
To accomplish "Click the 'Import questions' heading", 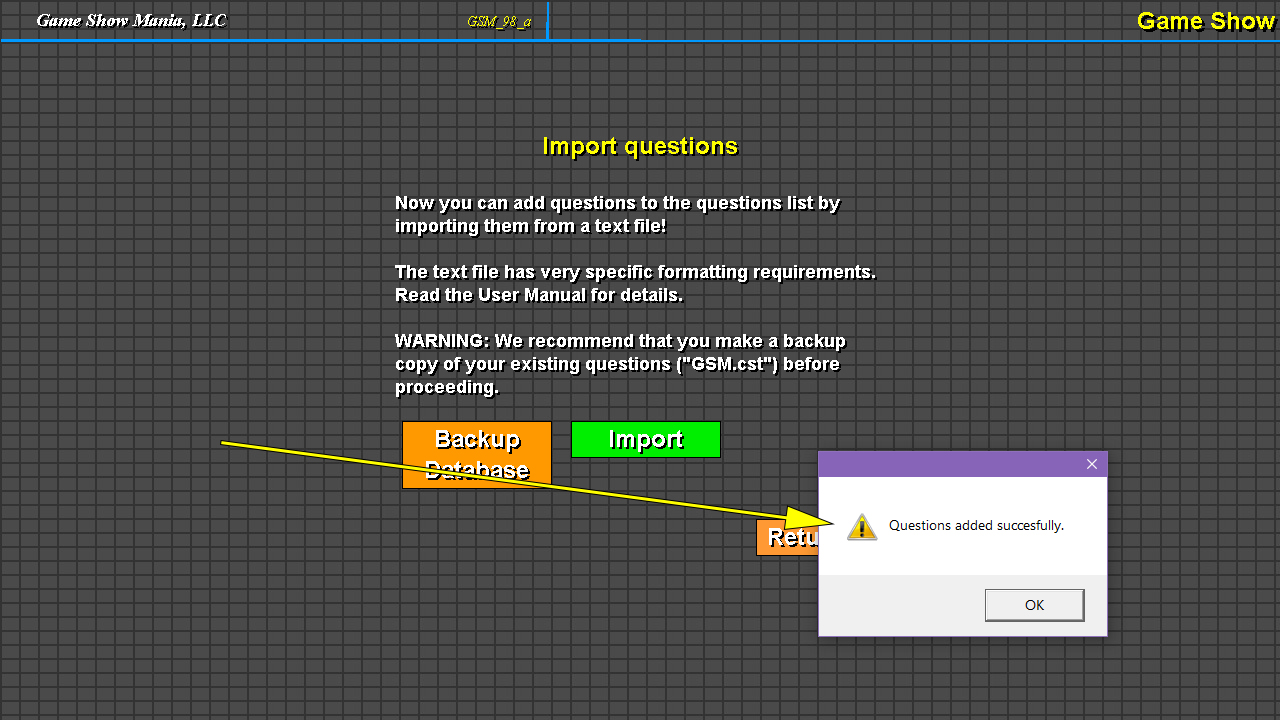I will pyautogui.click(x=640, y=146).
